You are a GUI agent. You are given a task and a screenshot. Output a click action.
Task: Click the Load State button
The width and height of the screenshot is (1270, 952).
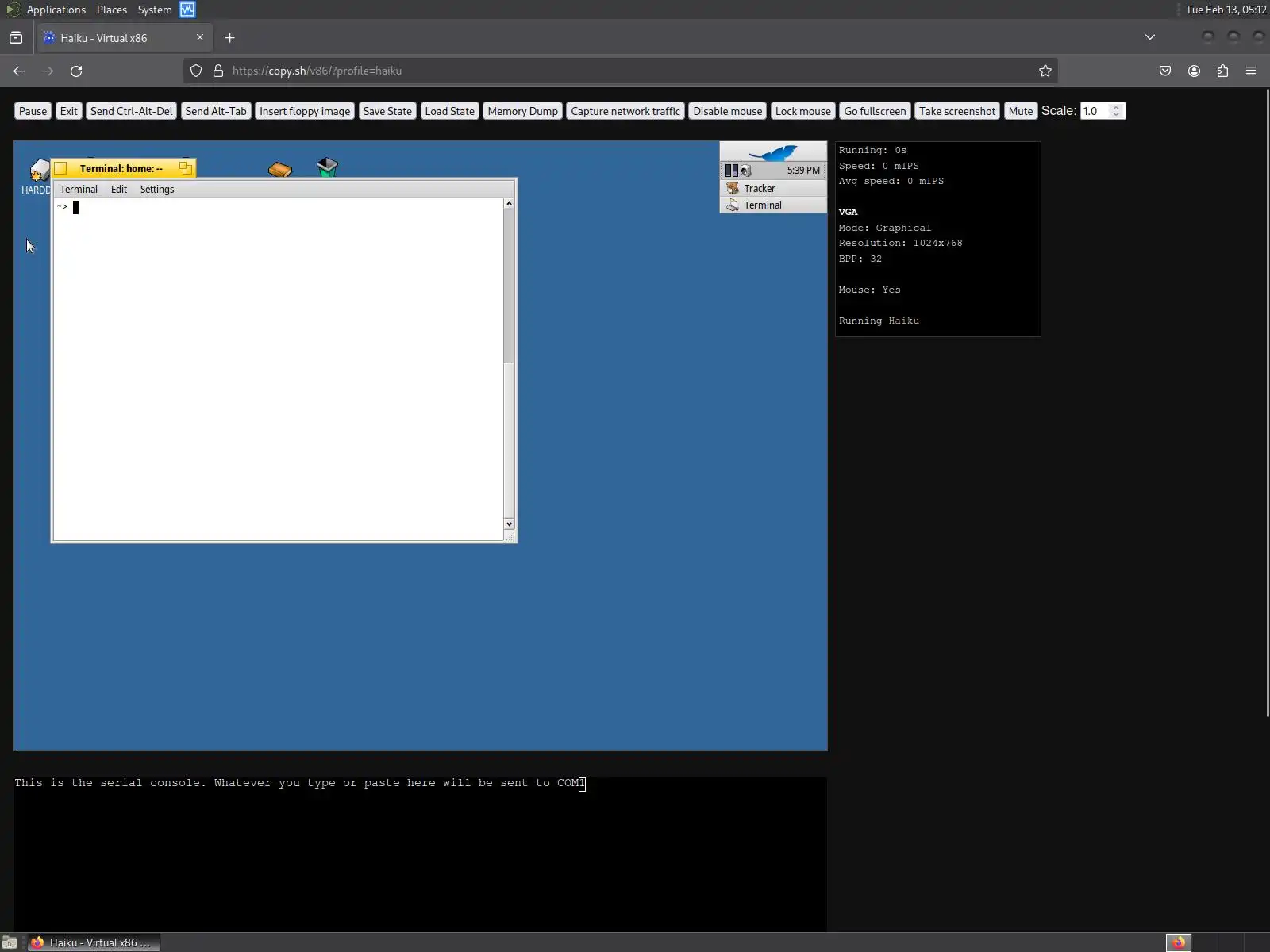pyautogui.click(x=450, y=111)
